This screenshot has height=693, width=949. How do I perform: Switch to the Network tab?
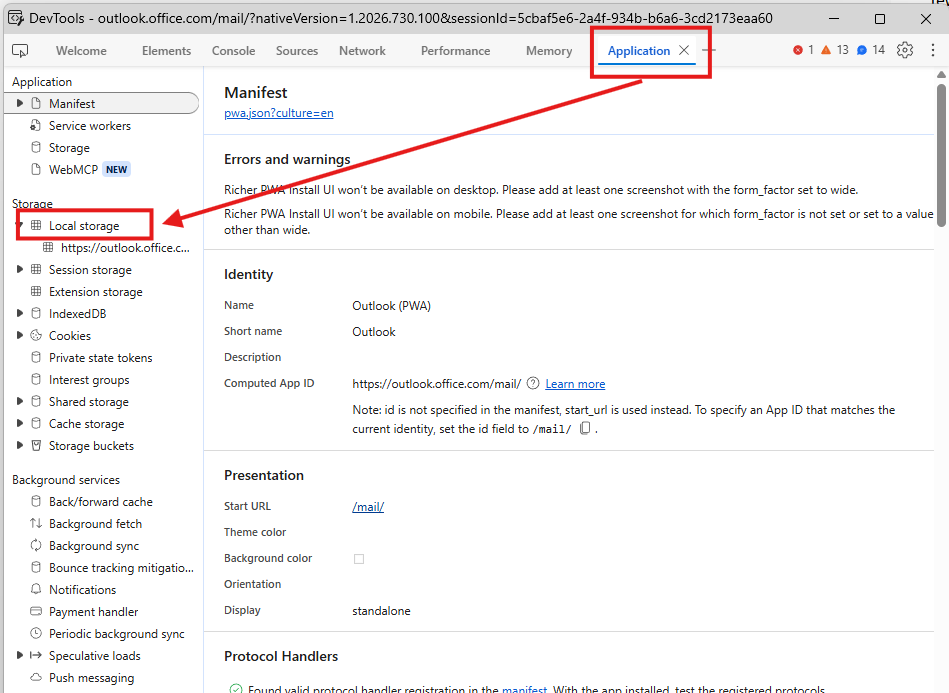(x=362, y=51)
